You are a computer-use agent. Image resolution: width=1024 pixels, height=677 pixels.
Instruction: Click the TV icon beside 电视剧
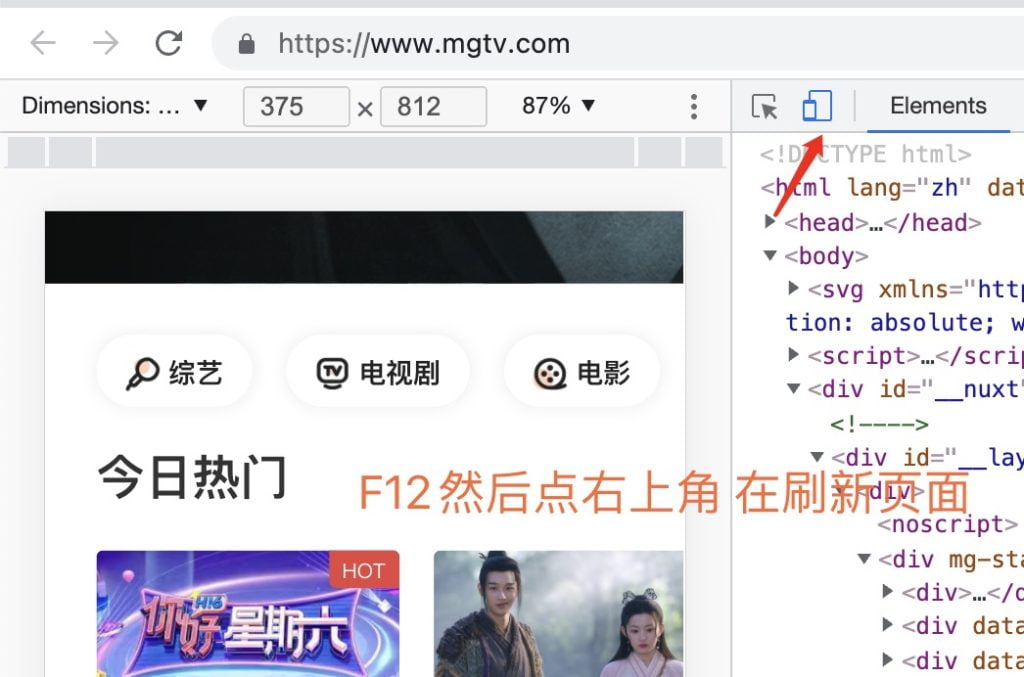click(x=332, y=373)
